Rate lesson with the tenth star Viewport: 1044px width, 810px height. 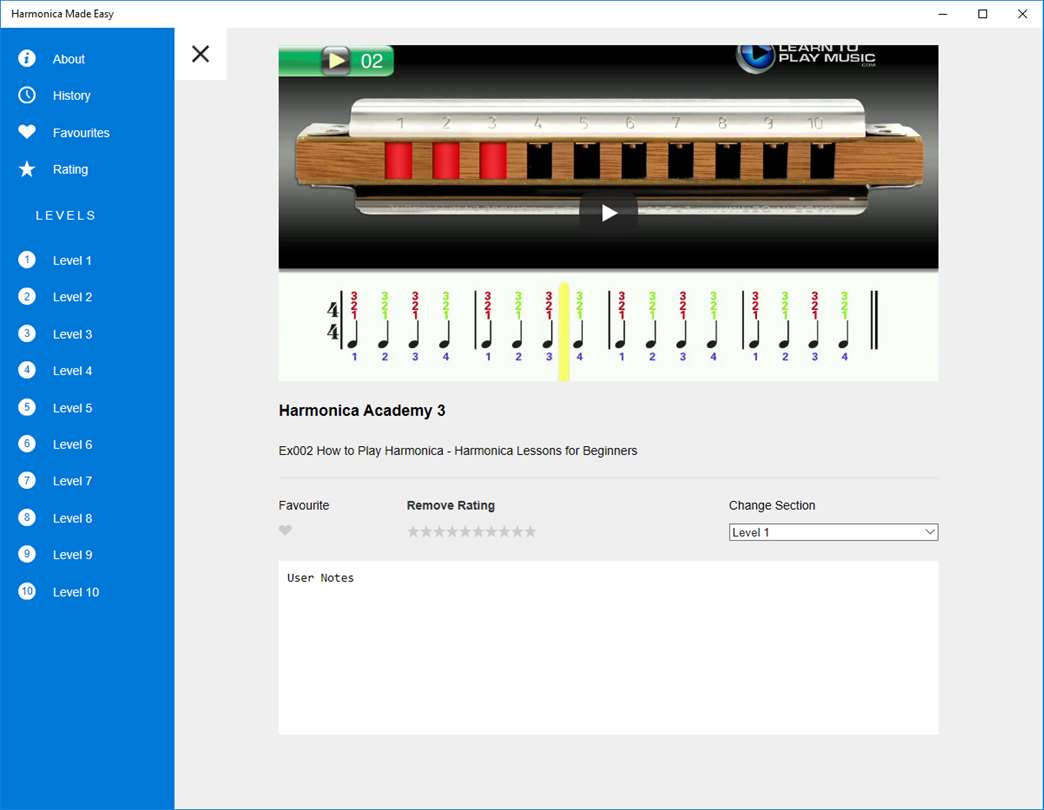click(x=530, y=531)
